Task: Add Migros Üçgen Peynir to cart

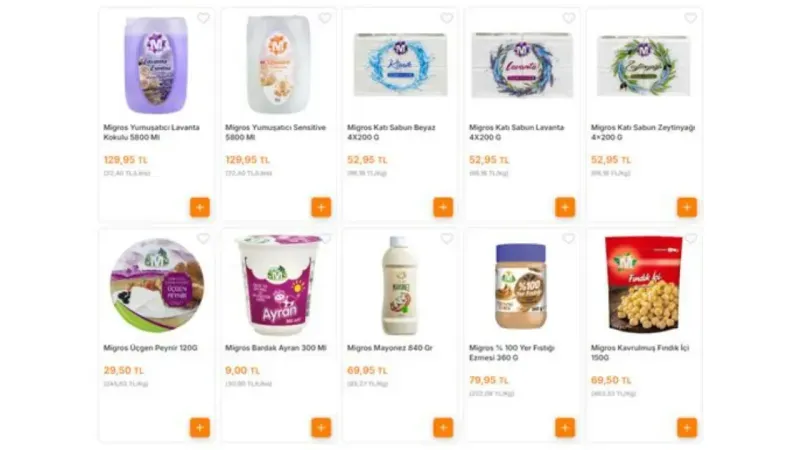Action: [199, 427]
